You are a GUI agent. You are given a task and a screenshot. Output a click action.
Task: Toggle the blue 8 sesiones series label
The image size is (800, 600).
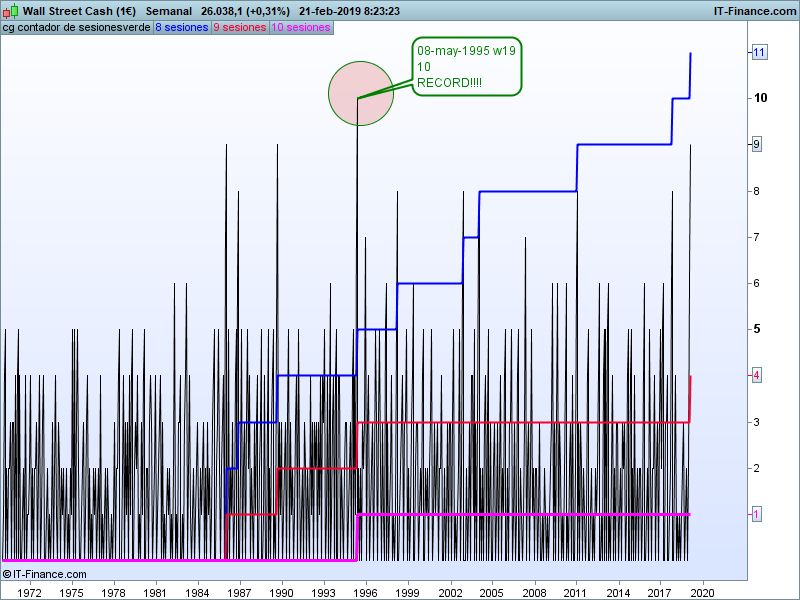click(x=181, y=28)
